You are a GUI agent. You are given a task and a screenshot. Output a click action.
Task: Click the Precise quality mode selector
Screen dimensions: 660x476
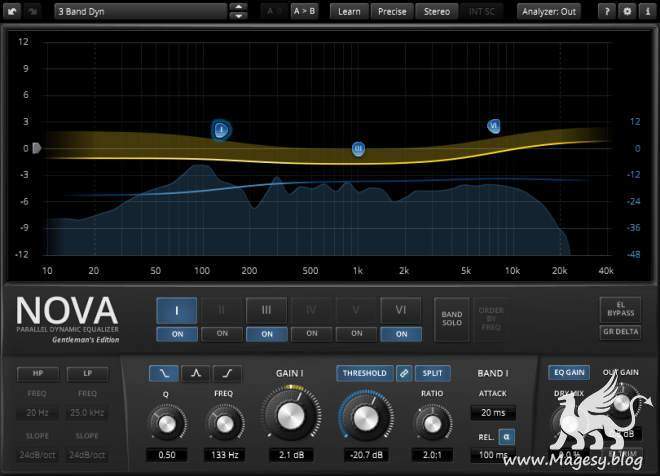tap(392, 12)
